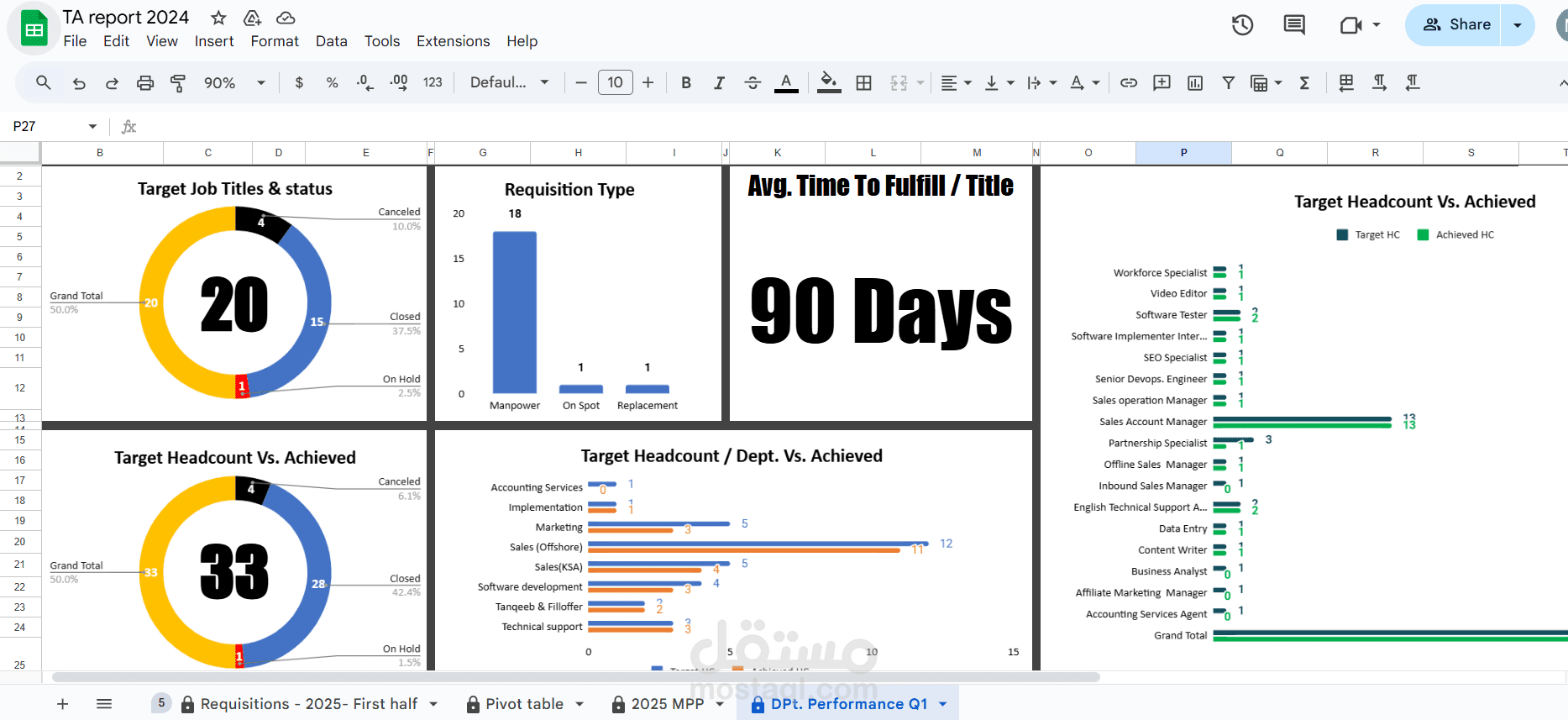Open the Data menu

pos(332,41)
